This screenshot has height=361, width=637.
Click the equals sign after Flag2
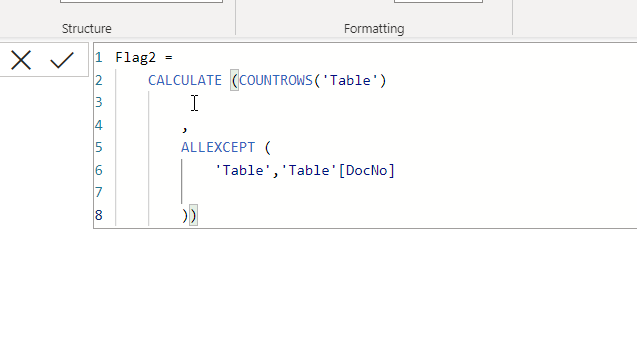(169, 58)
